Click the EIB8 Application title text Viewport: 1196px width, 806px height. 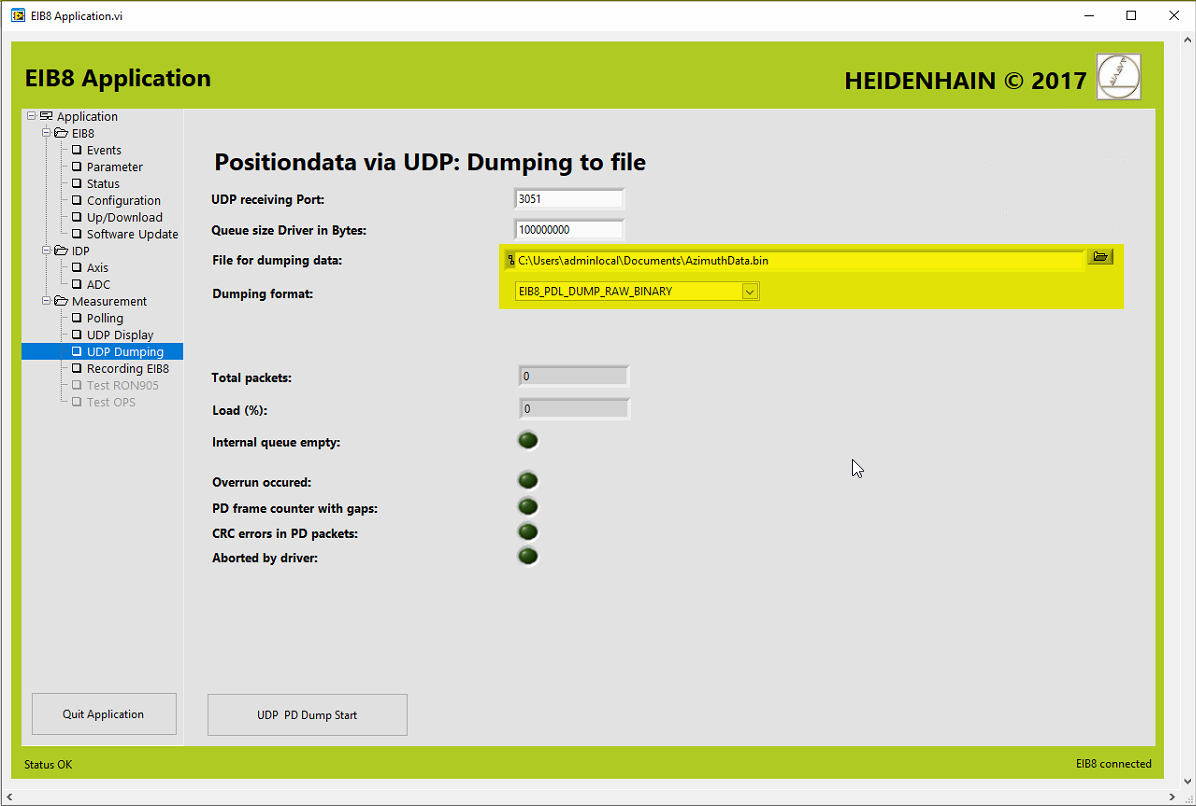coord(117,79)
